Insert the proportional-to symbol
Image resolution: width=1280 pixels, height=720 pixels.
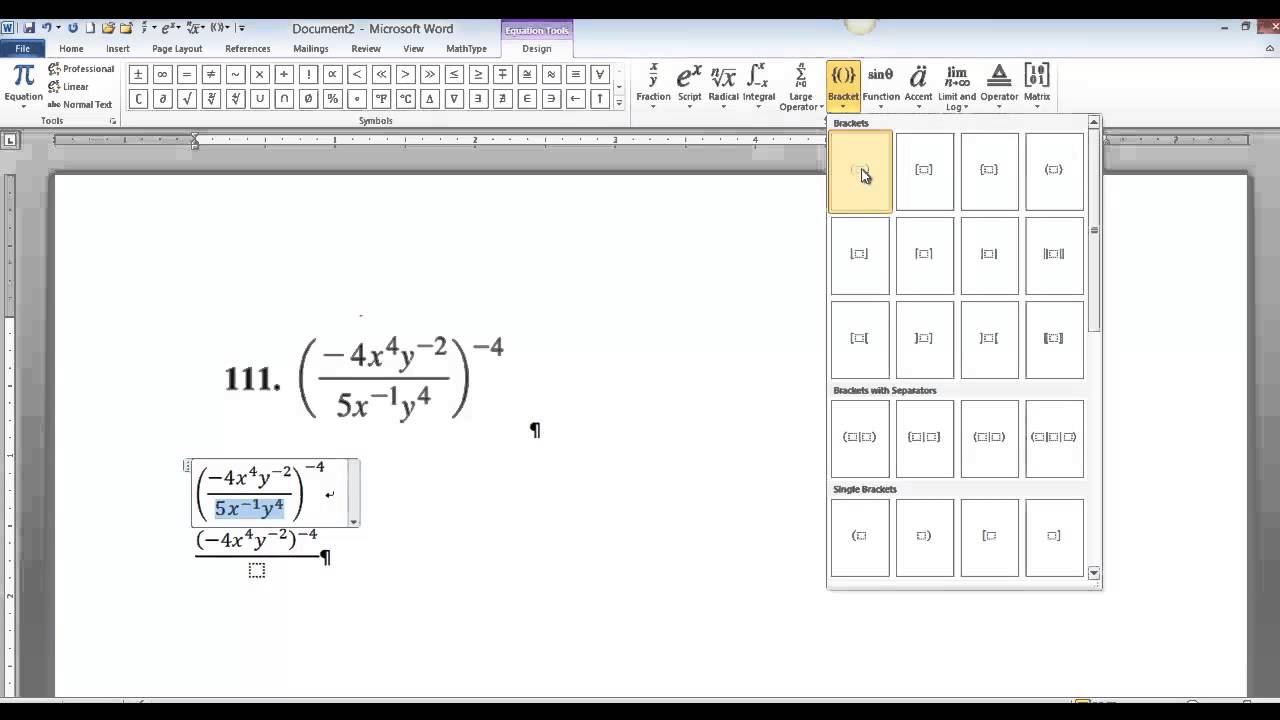tap(332, 74)
